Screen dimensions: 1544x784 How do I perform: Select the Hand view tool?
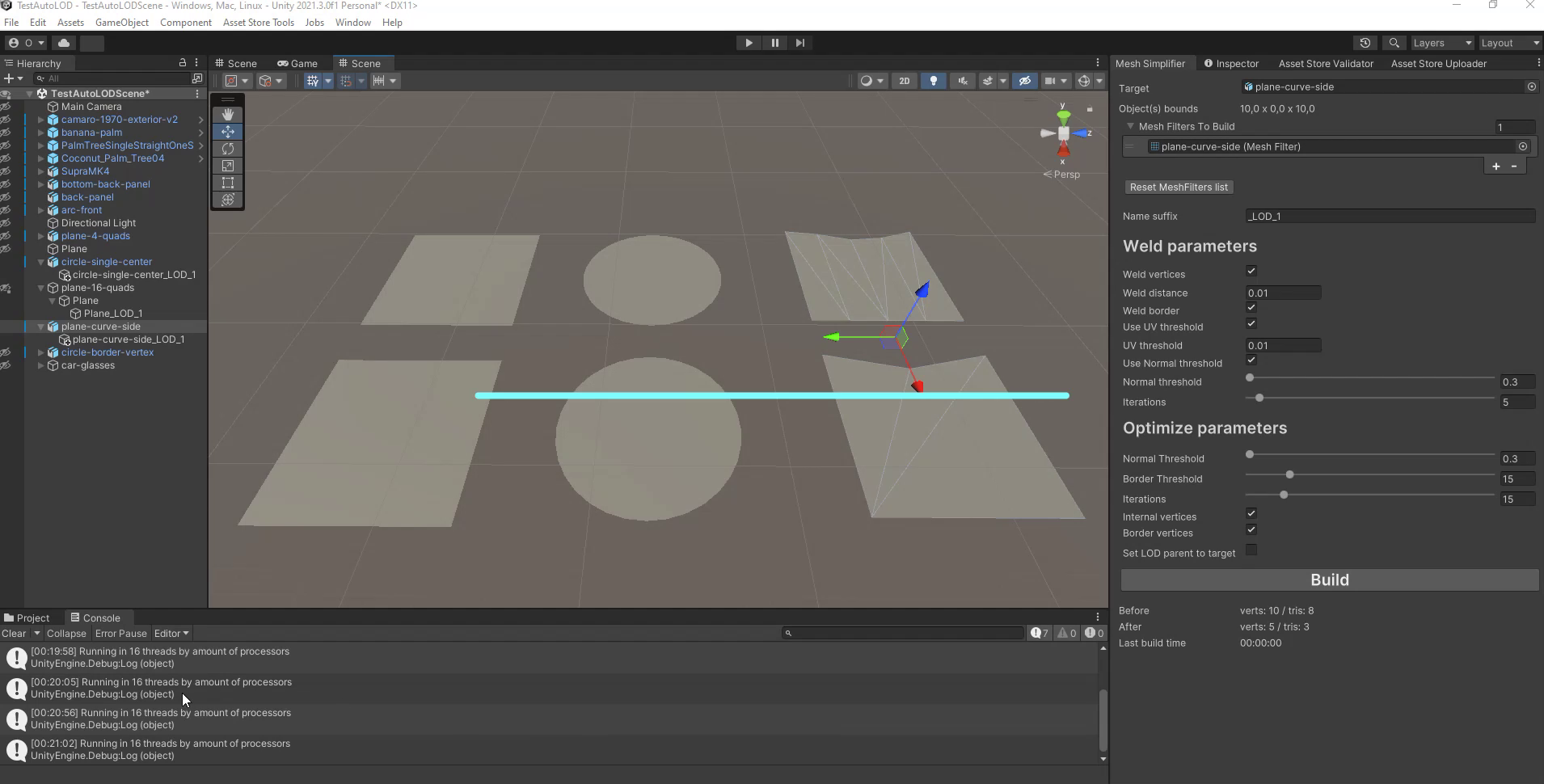(x=228, y=115)
